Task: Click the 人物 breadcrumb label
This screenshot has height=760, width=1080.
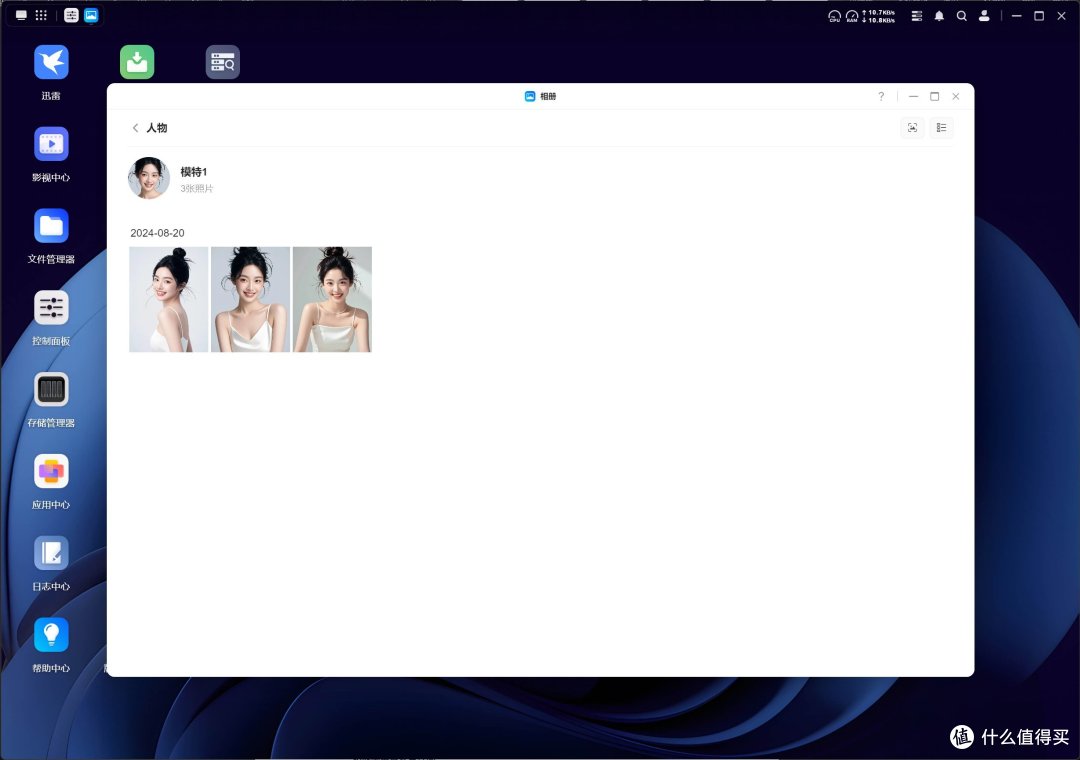Action: [157, 127]
